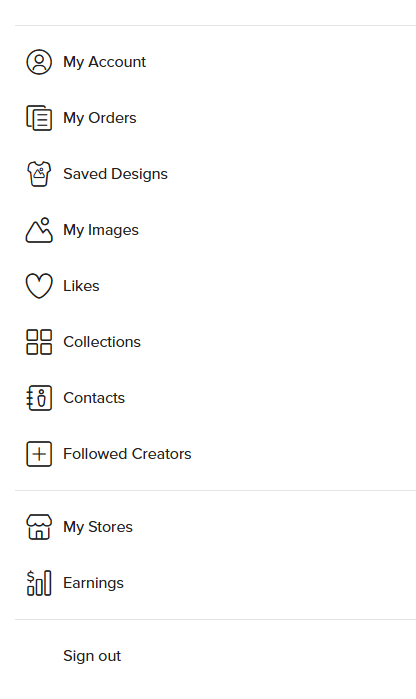Click the Saved Designs t-shirt icon
Screen dimensions: 416x699
(x=39, y=174)
